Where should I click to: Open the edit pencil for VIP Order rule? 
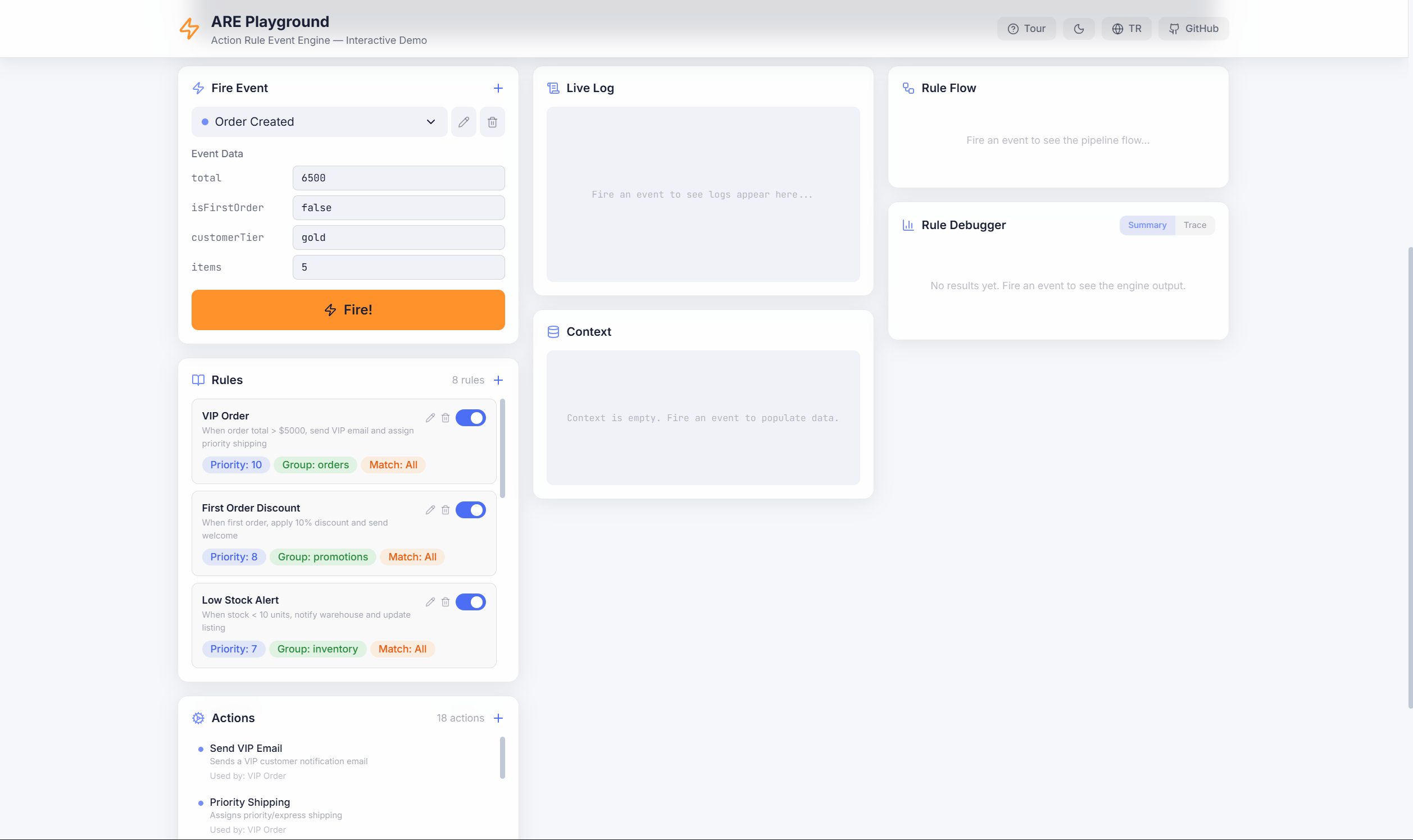(430, 417)
